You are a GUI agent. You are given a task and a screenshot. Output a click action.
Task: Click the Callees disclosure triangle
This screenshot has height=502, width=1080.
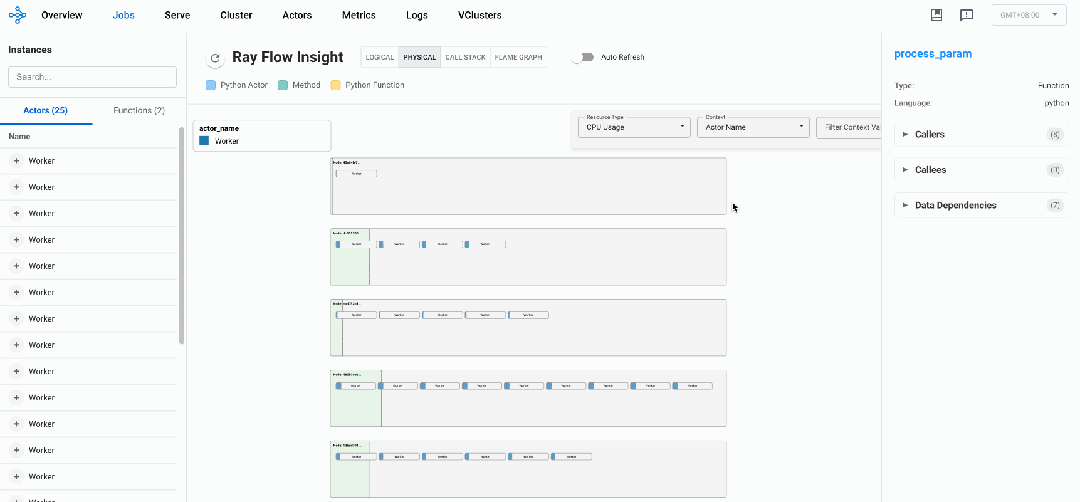tap(906, 169)
